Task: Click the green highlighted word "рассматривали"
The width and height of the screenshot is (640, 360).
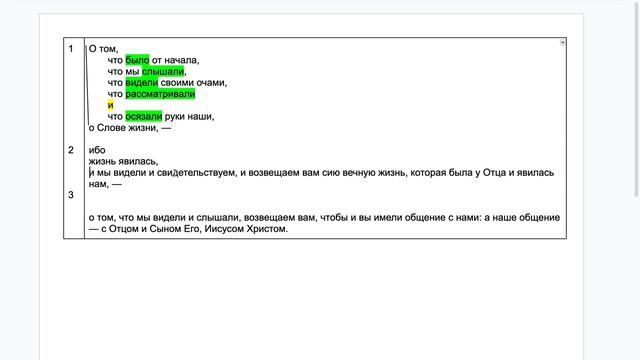Action: [x=160, y=94]
